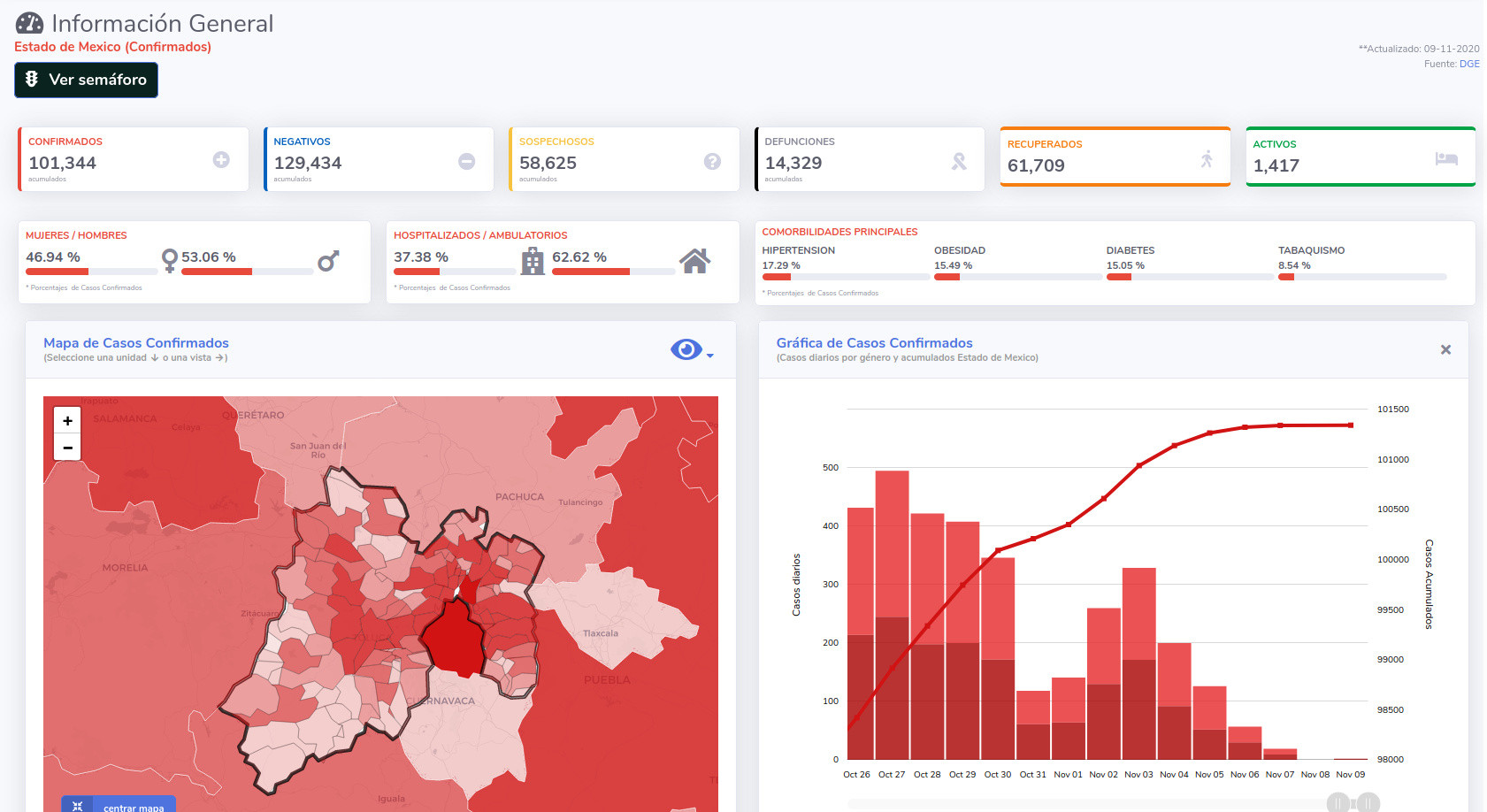The height and width of the screenshot is (812, 1487).
Task: Click the Nov 09 data point on cumulative line
Action: [x=1351, y=425]
